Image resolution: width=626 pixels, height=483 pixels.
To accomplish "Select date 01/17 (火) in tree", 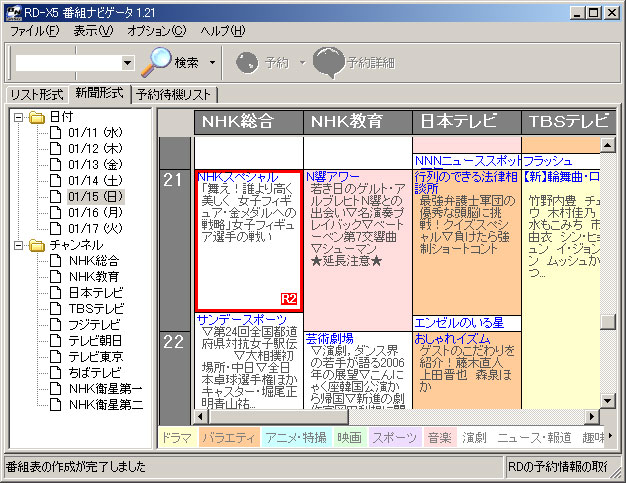I will tap(95, 229).
